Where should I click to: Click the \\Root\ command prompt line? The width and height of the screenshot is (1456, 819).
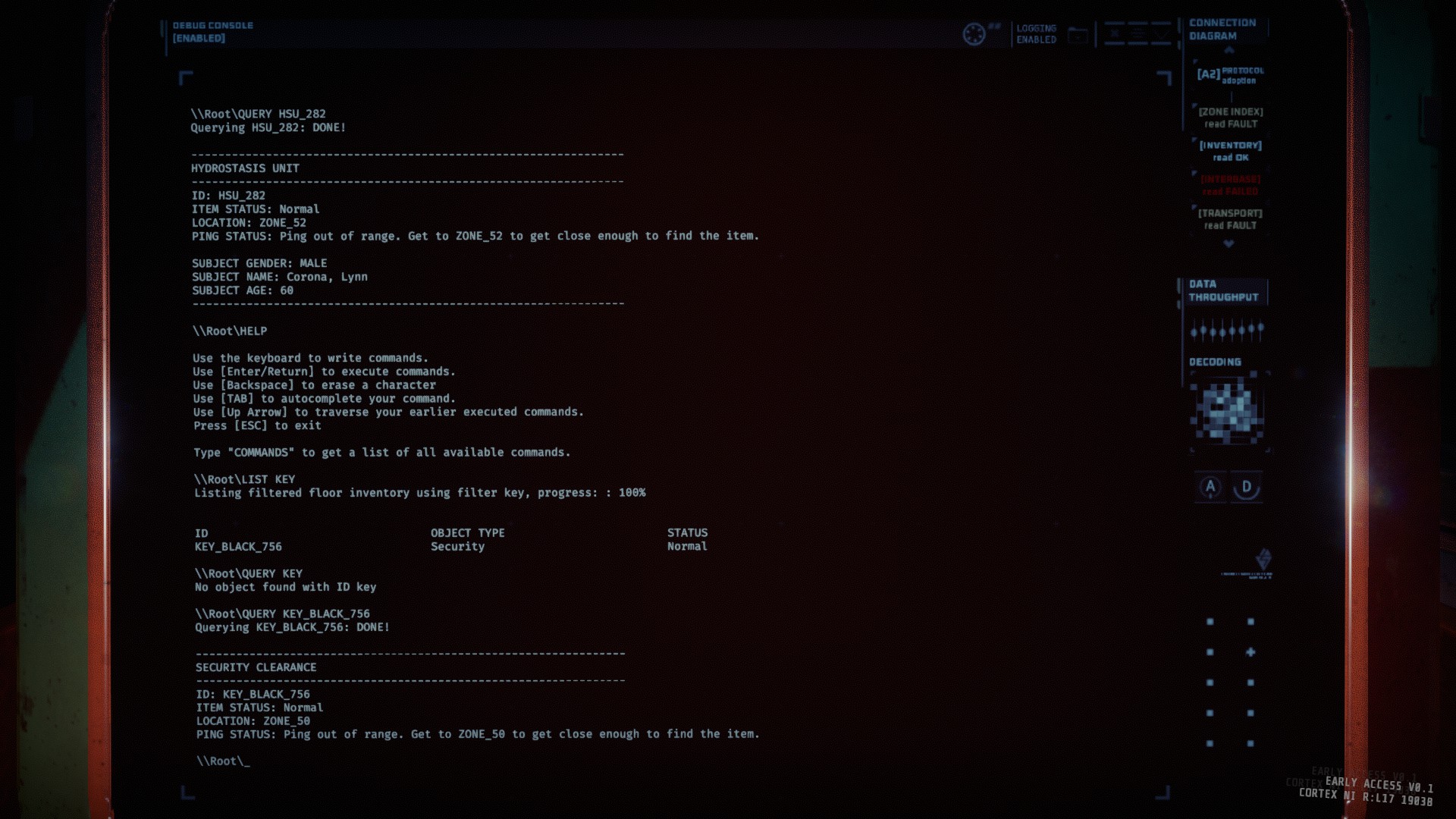pos(223,761)
